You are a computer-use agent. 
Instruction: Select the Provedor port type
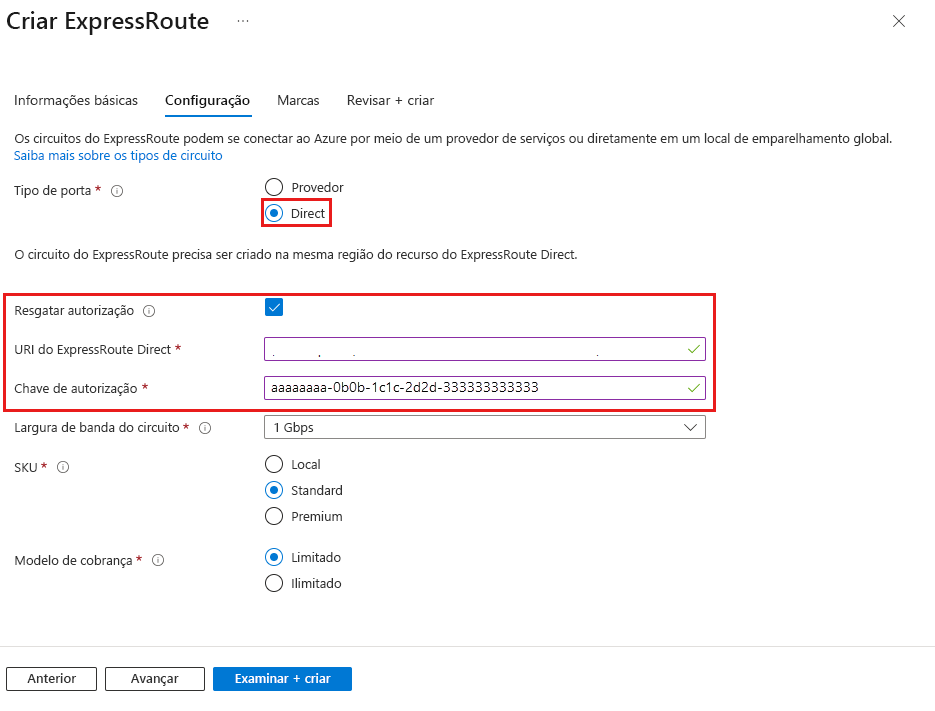click(274, 187)
